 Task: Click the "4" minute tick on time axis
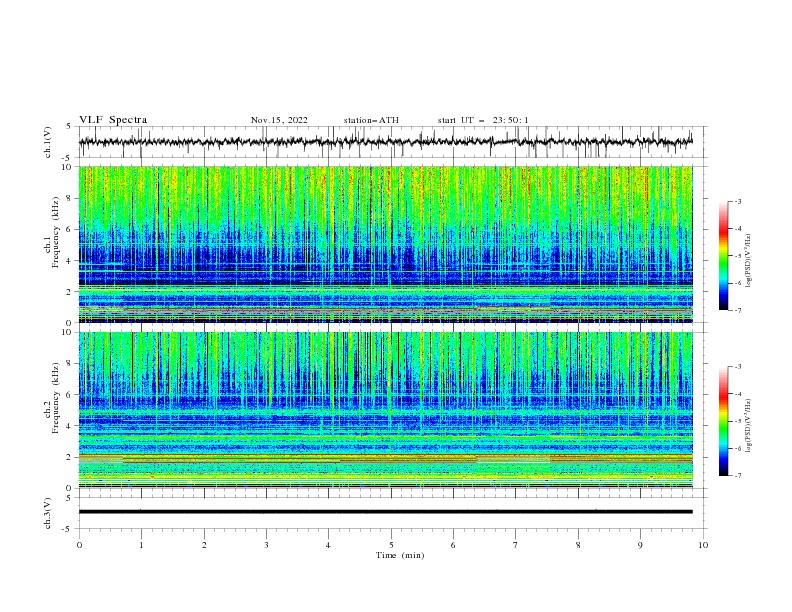(x=328, y=545)
